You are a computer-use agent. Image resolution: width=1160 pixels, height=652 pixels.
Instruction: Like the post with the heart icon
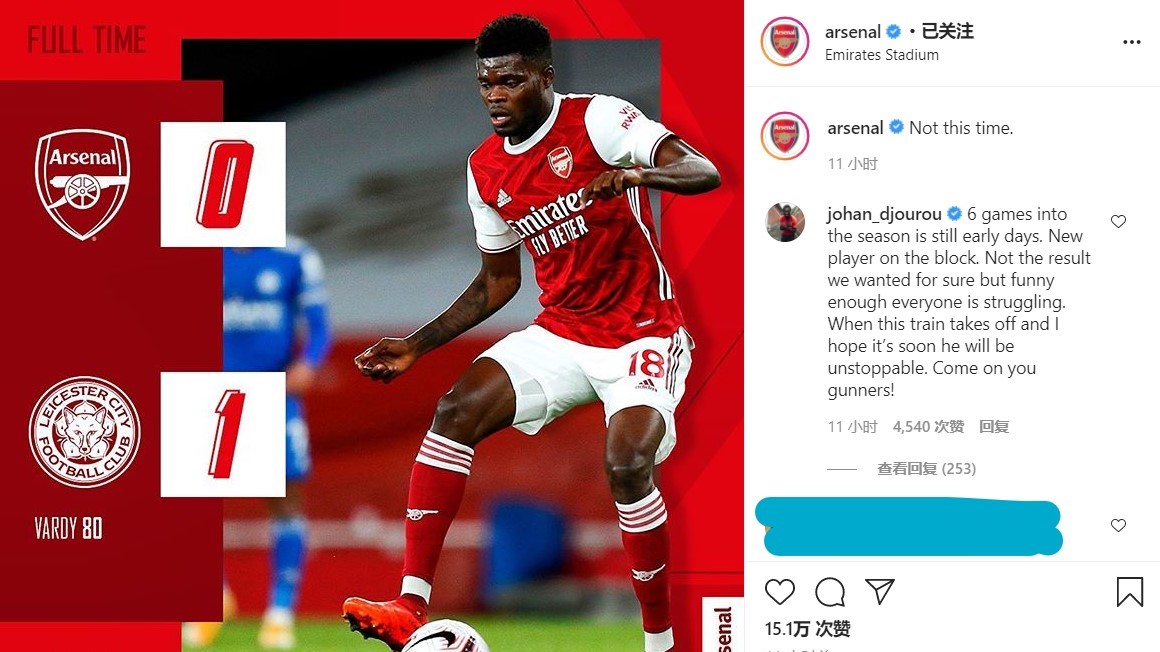780,592
